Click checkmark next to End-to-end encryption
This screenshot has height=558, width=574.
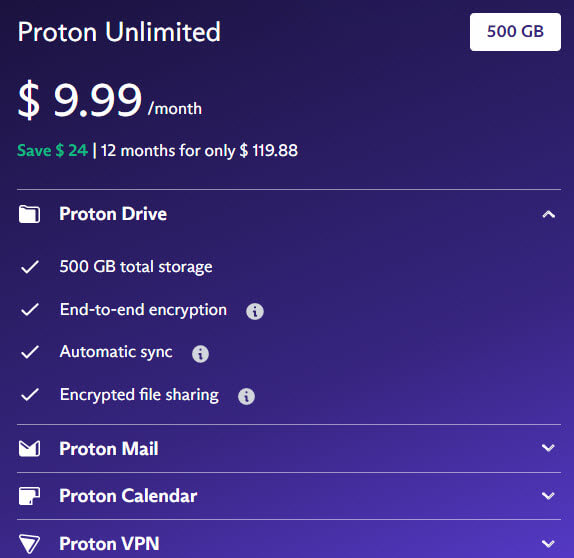point(30,309)
